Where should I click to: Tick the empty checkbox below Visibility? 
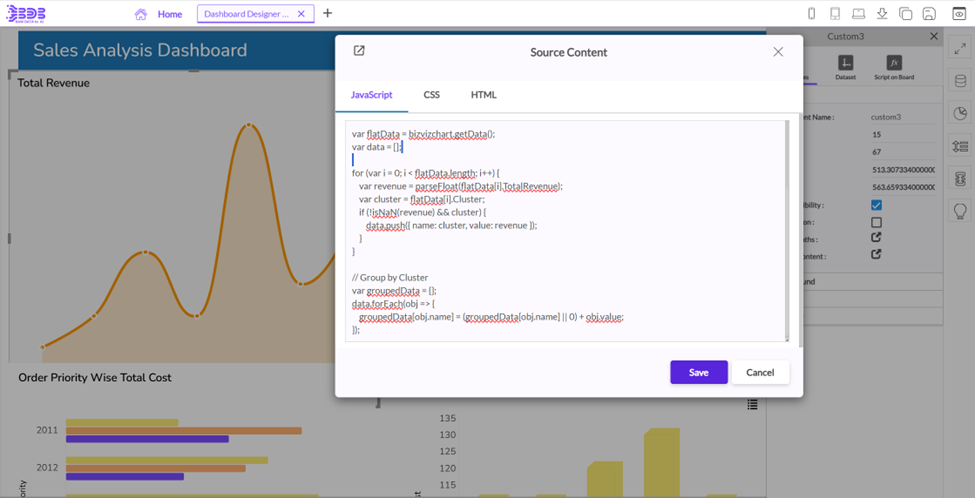[876, 222]
